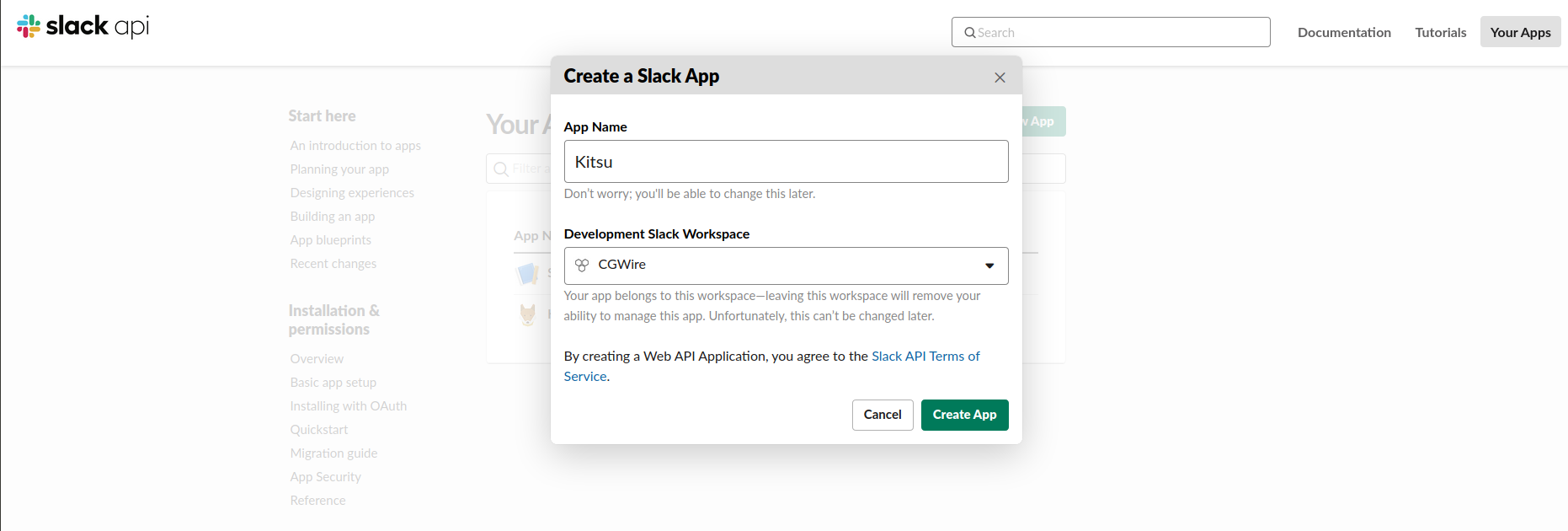
Task: Click the App Name text field
Action: click(785, 162)
